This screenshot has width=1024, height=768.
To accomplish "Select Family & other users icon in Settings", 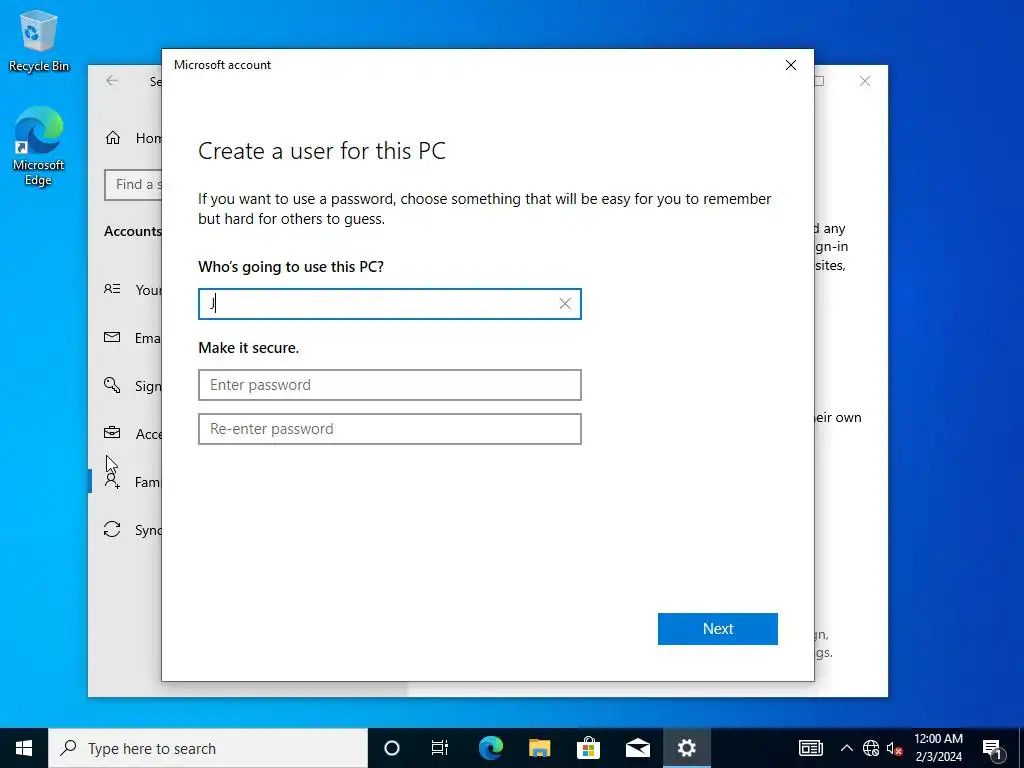I will [112, 481].
